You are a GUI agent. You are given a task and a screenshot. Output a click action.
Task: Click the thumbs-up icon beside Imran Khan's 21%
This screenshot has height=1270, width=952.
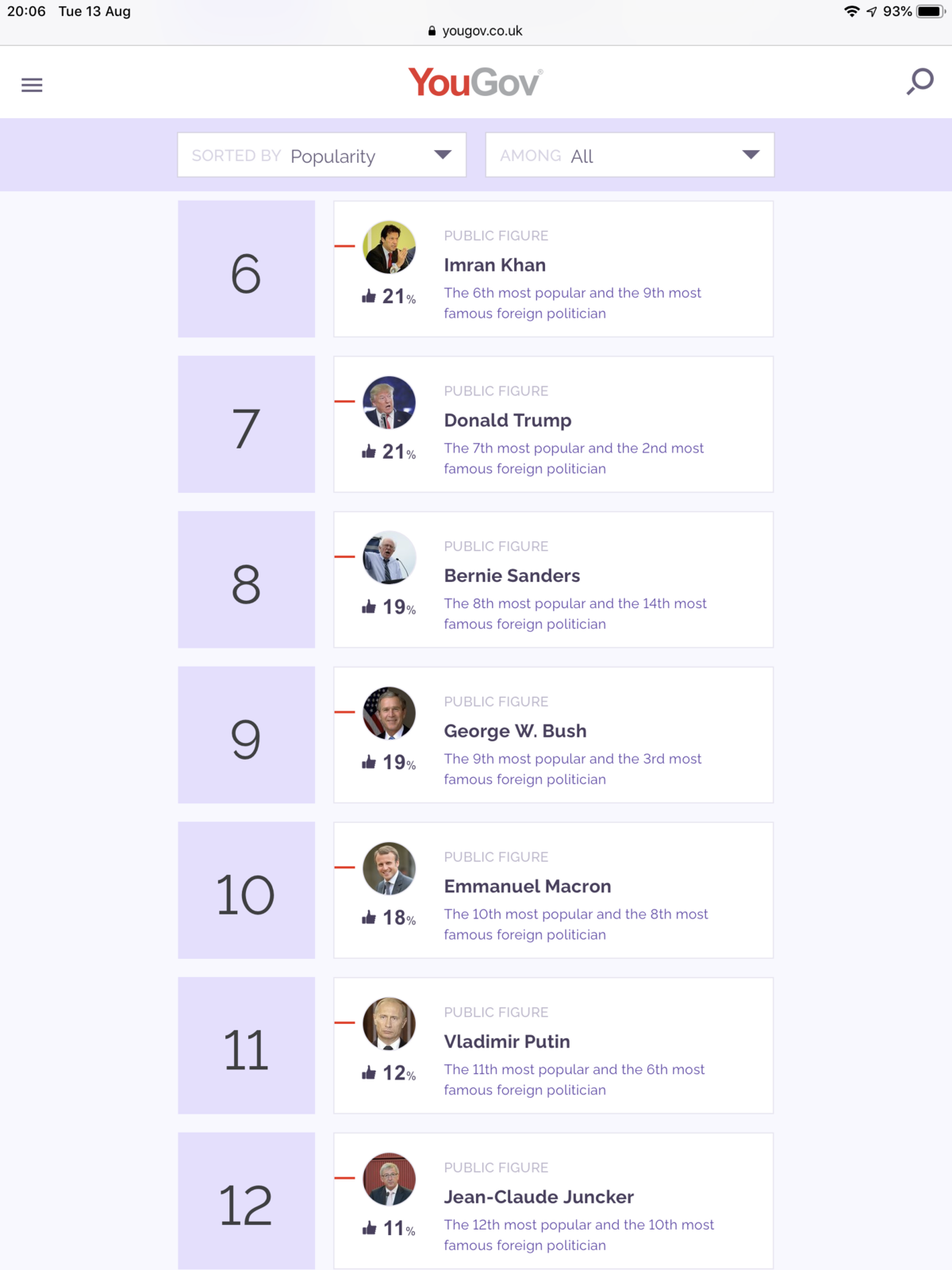point(369,297)
